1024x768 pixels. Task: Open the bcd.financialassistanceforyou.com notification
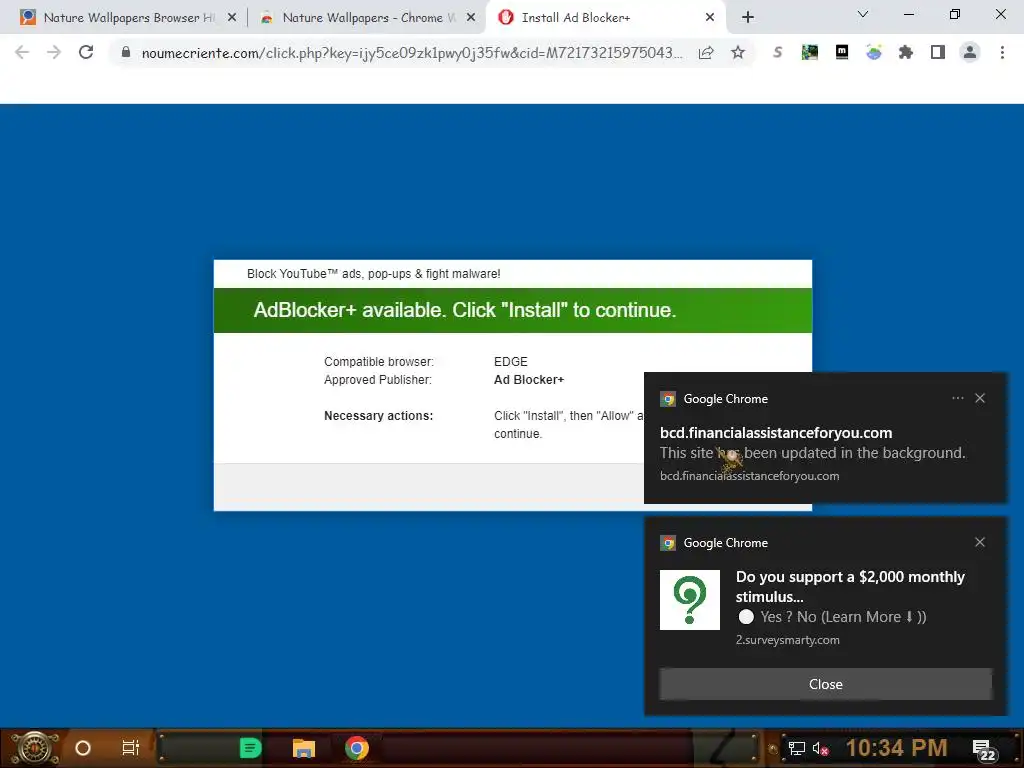tap(825, 438)
